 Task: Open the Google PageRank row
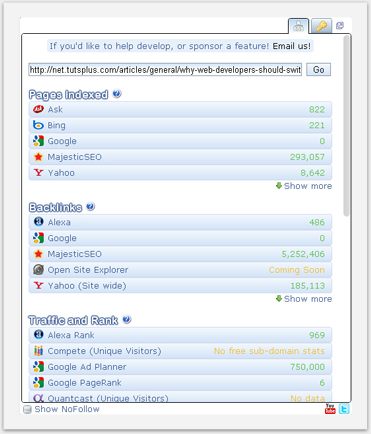click(180, 383)
